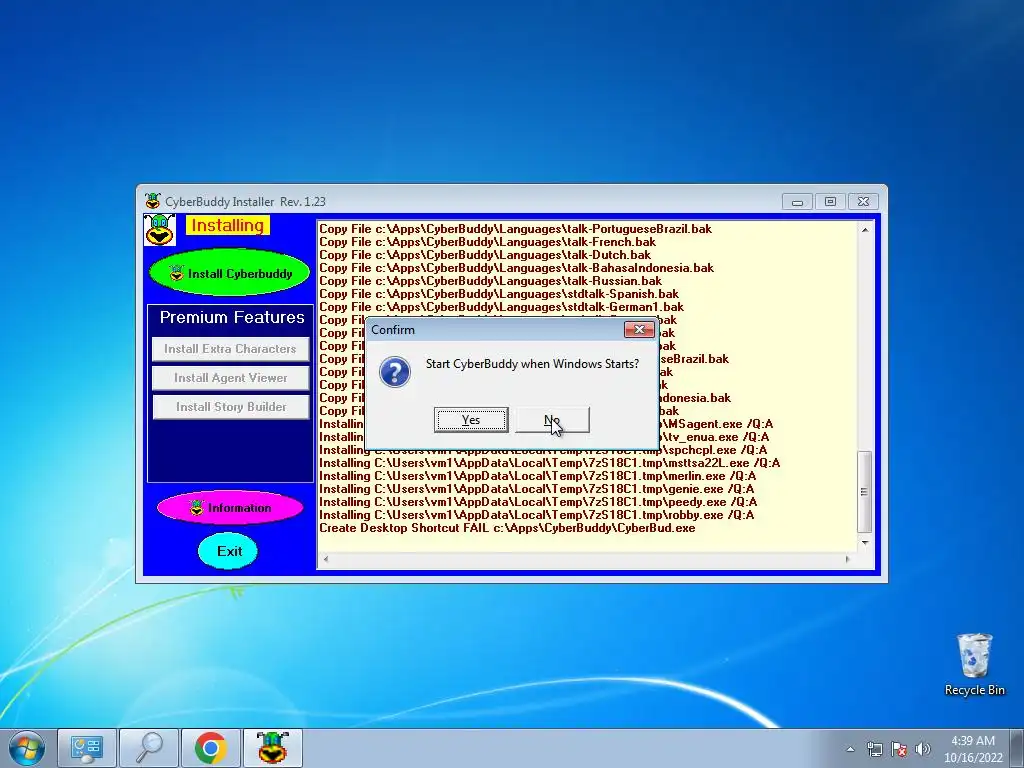The height and width of the screenshot is (768, 1024).
Task: Minimize the CyberBuddy Installer window
Action: [797, 202]
